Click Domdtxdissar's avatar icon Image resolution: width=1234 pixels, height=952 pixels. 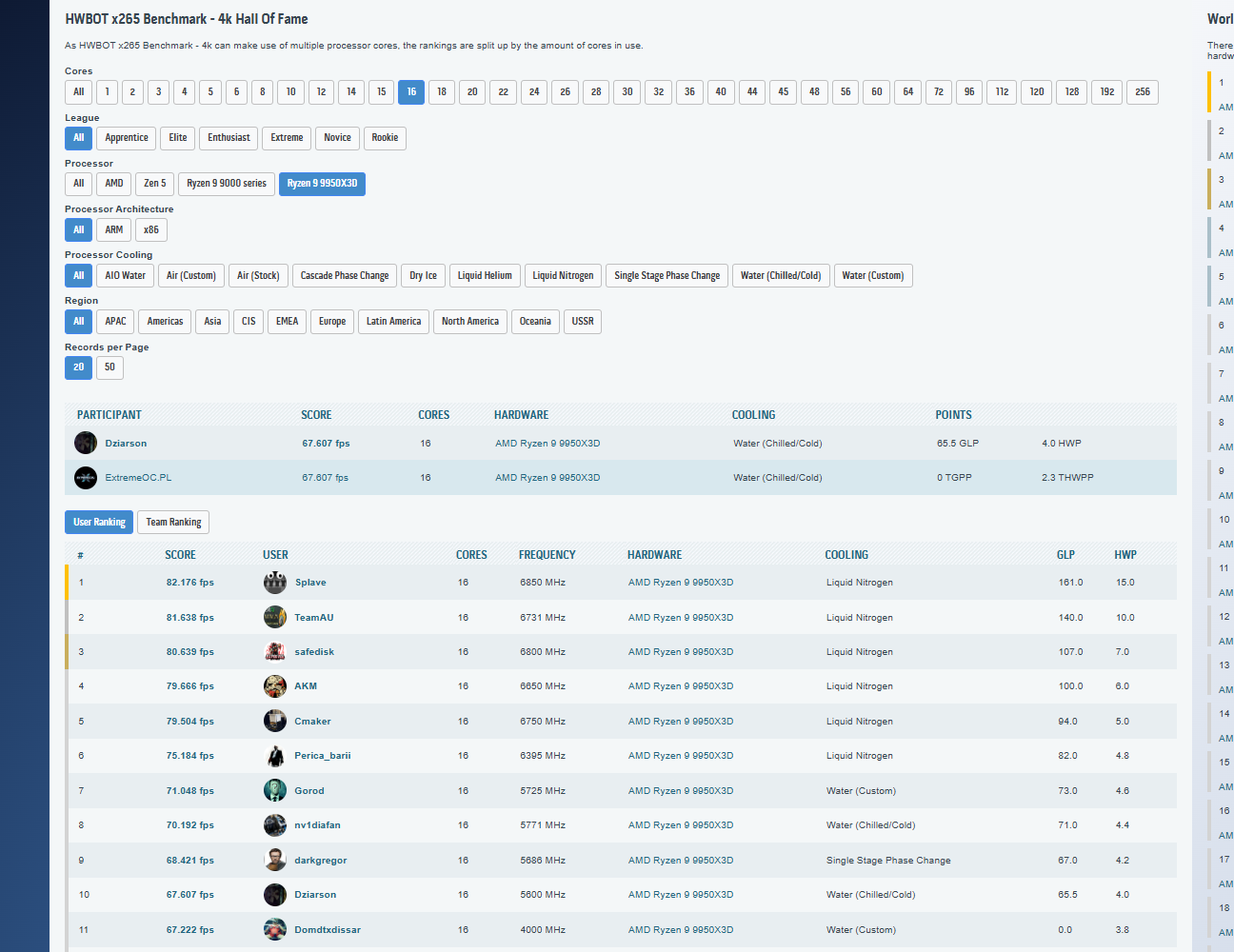click(275, 929)
